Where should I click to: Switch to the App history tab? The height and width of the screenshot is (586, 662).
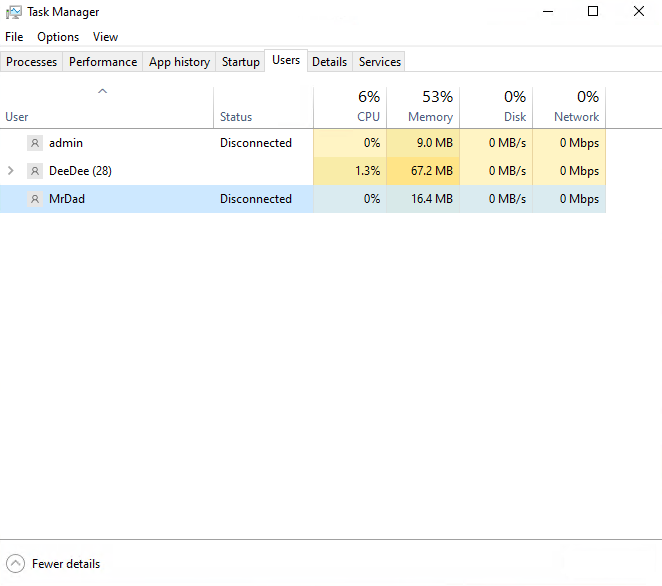click(x=179, y=62)
